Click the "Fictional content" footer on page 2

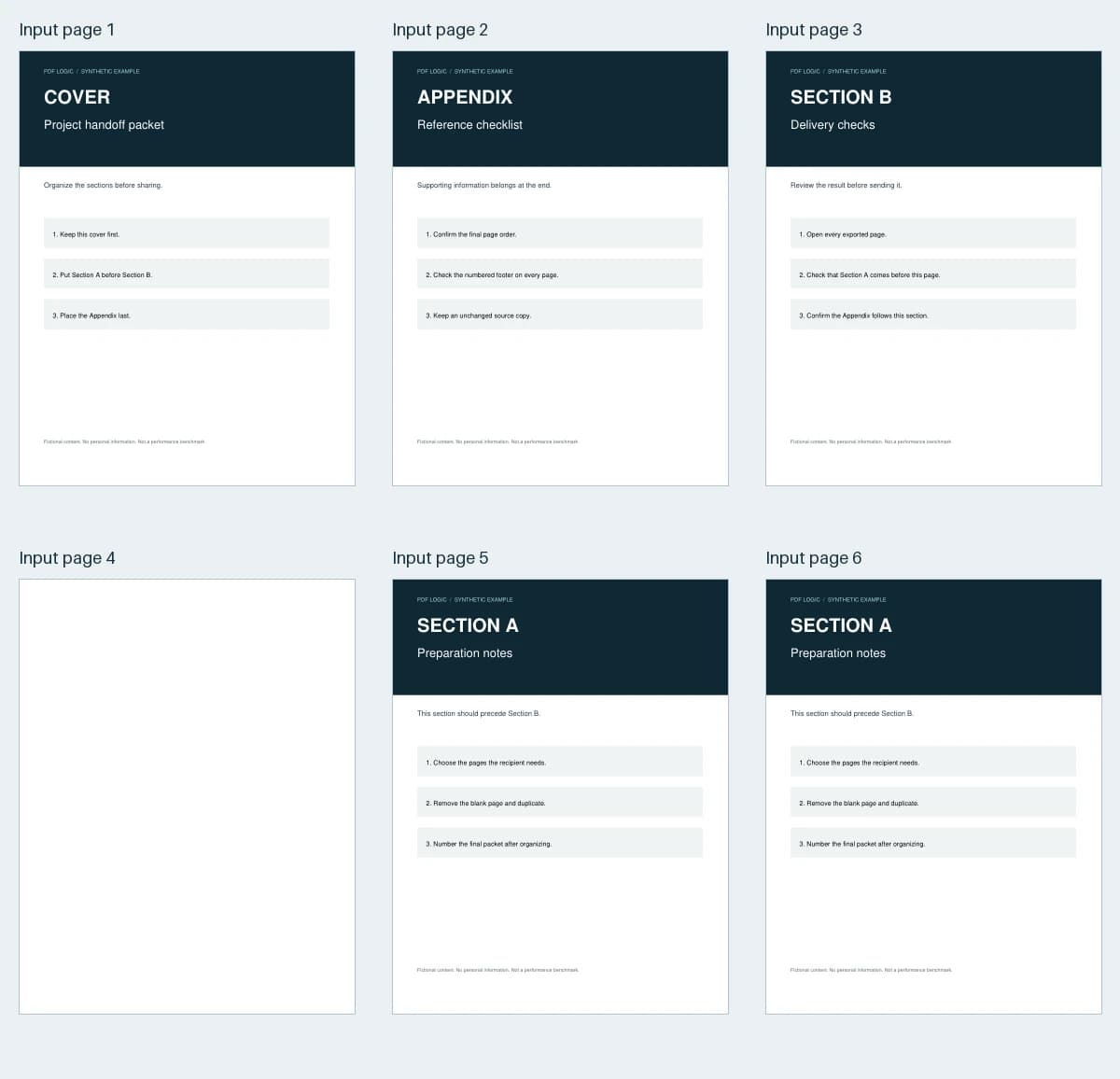497,441
